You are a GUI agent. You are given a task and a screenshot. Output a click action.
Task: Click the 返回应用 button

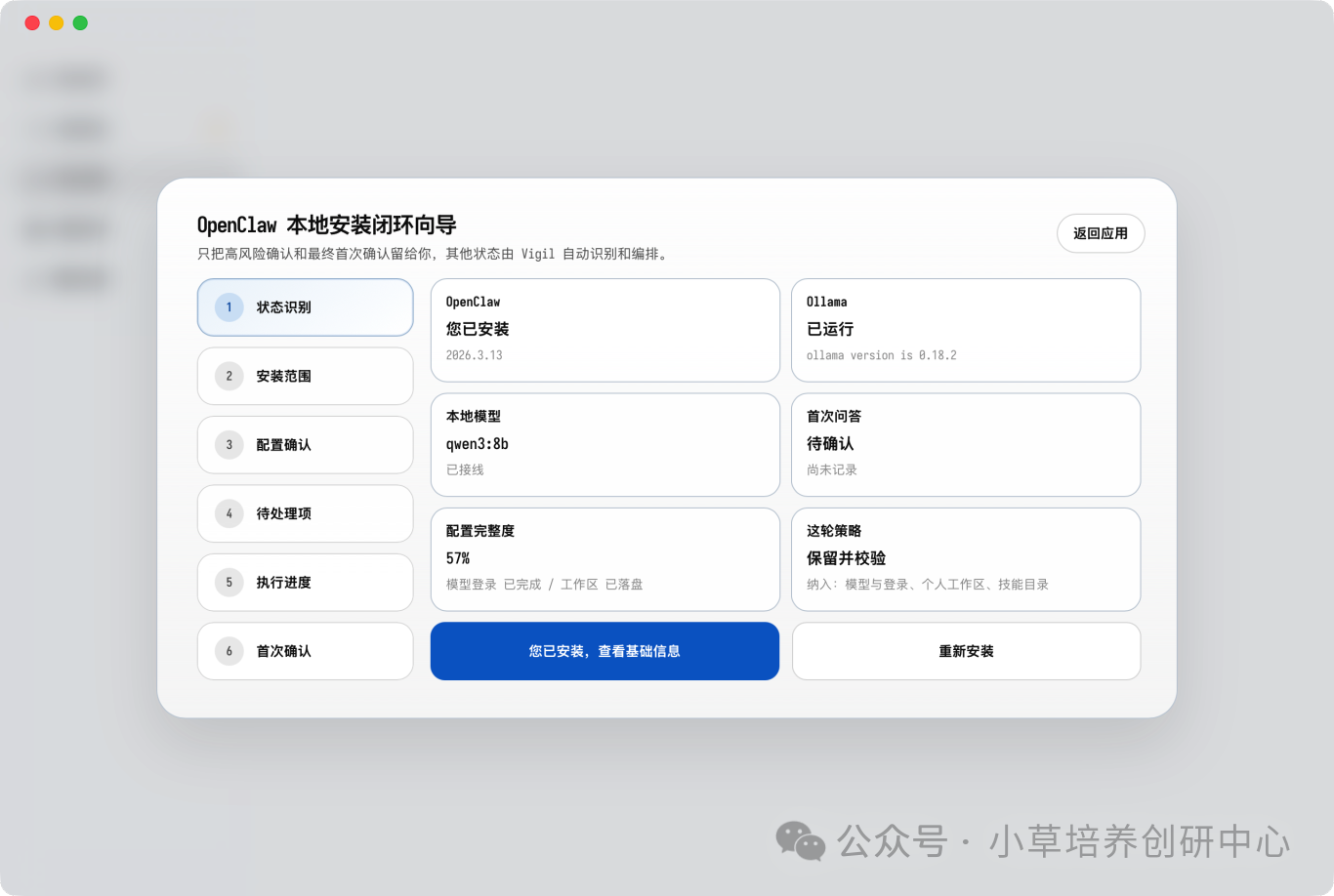click(x=1101, y=233)
